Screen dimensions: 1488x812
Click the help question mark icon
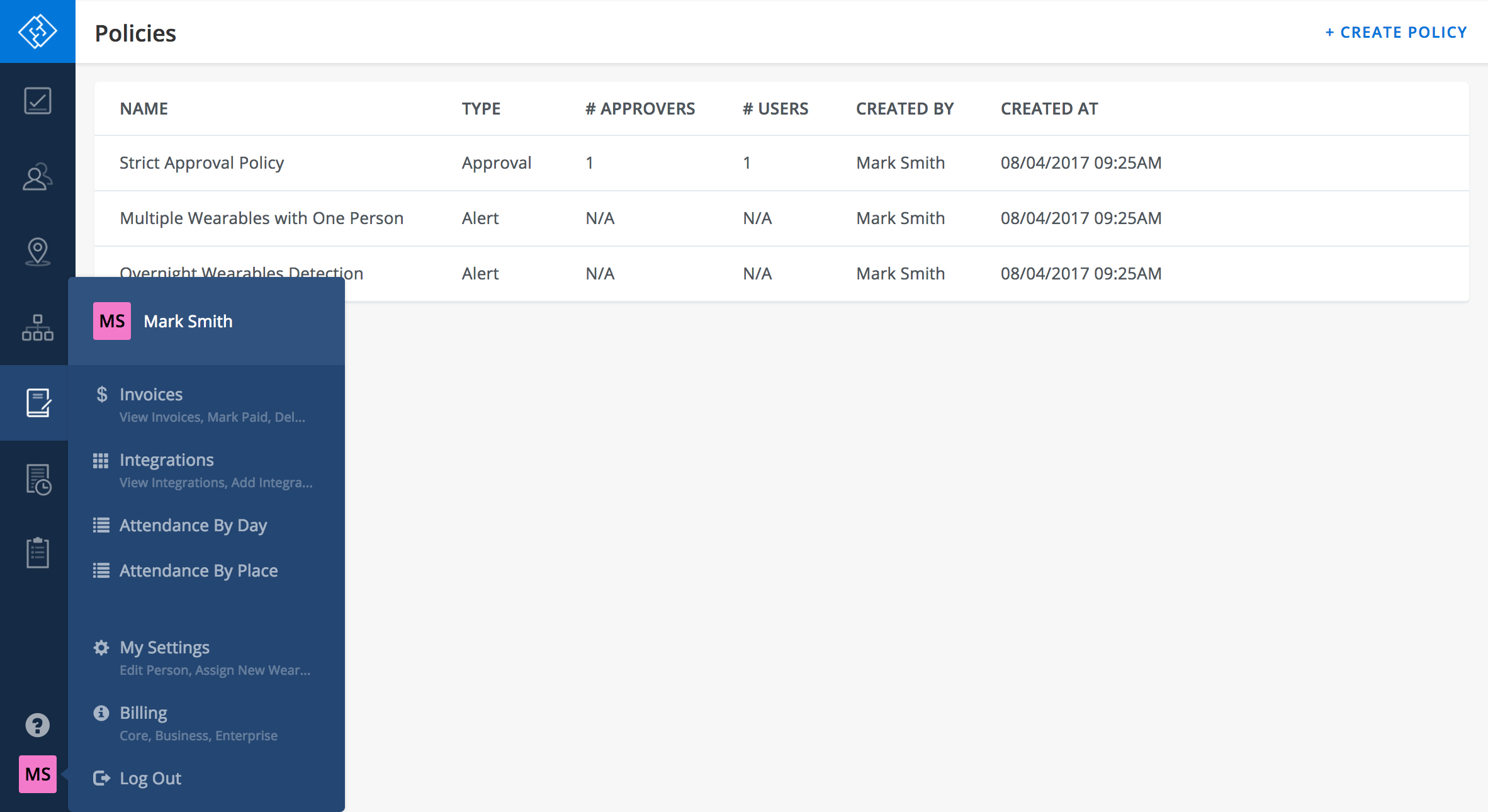coord(37,725)
